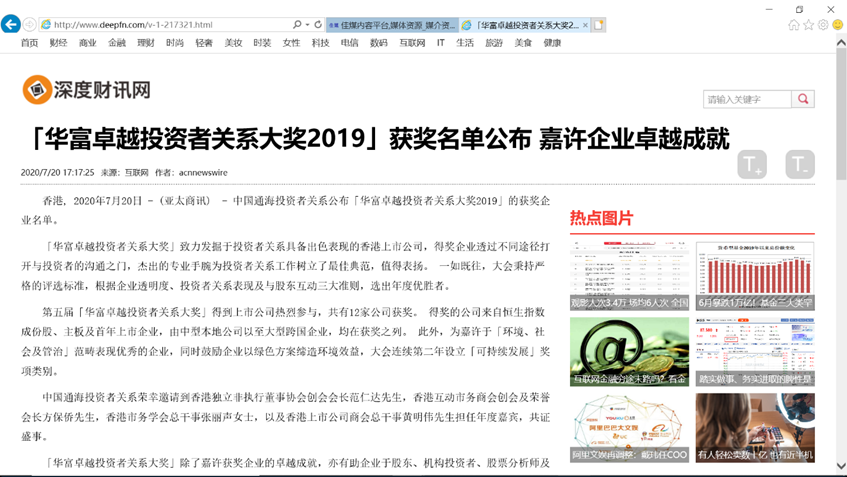Image resolution: width=847 pixels, height=477 pixels.
Task: Open favorites star icon
Action: click(808, 25)
